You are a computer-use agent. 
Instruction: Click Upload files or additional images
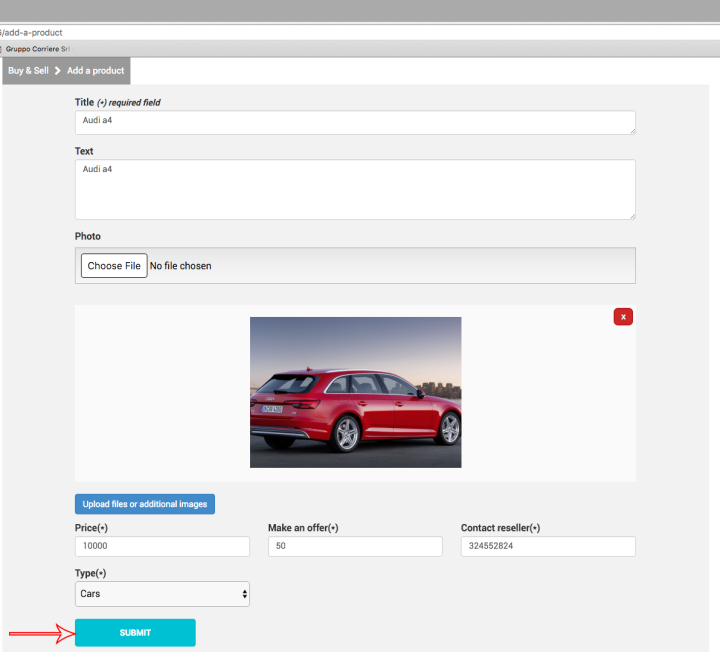(x=145, y=504)
